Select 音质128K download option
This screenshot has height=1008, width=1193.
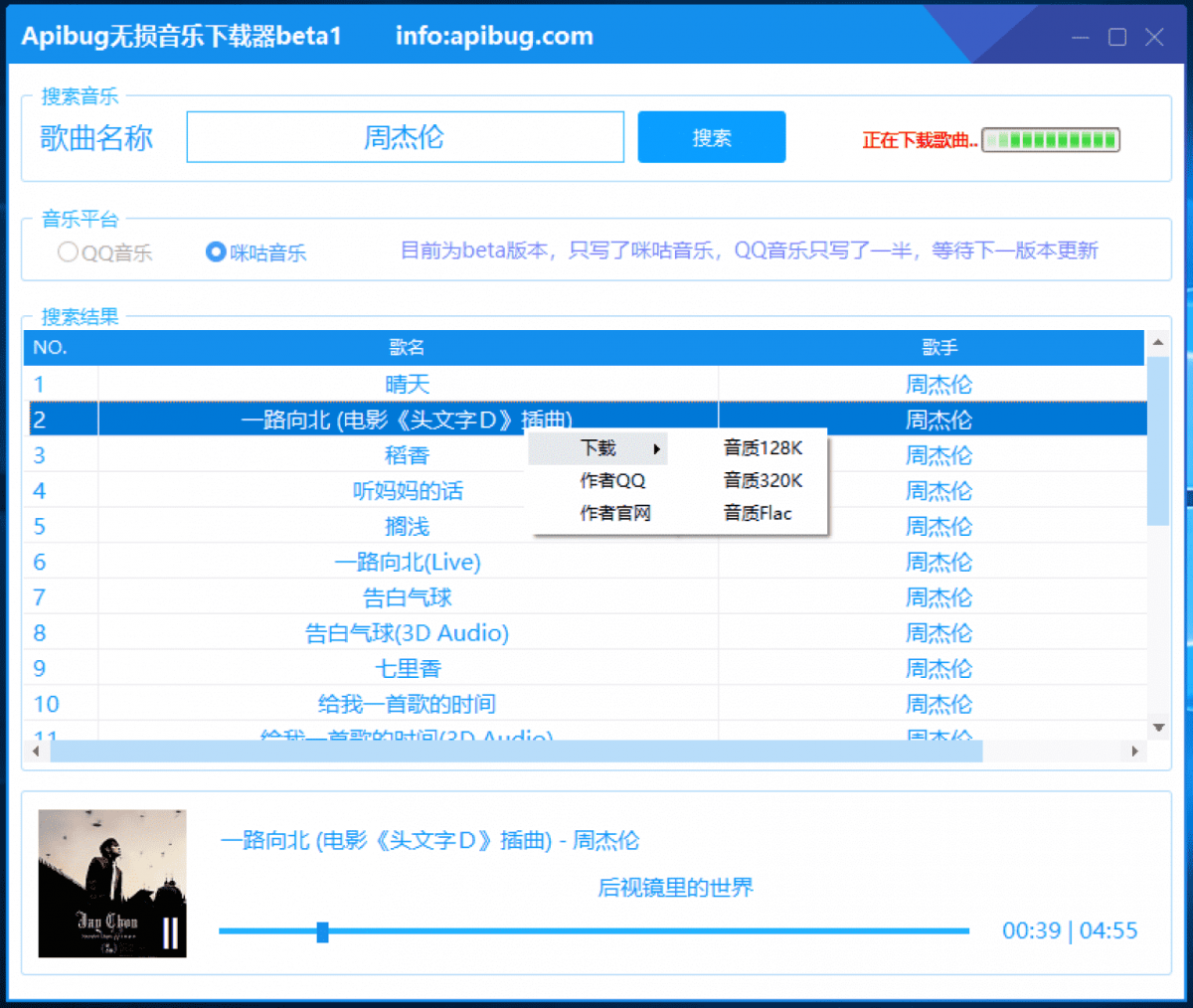[x=763, y=448]
